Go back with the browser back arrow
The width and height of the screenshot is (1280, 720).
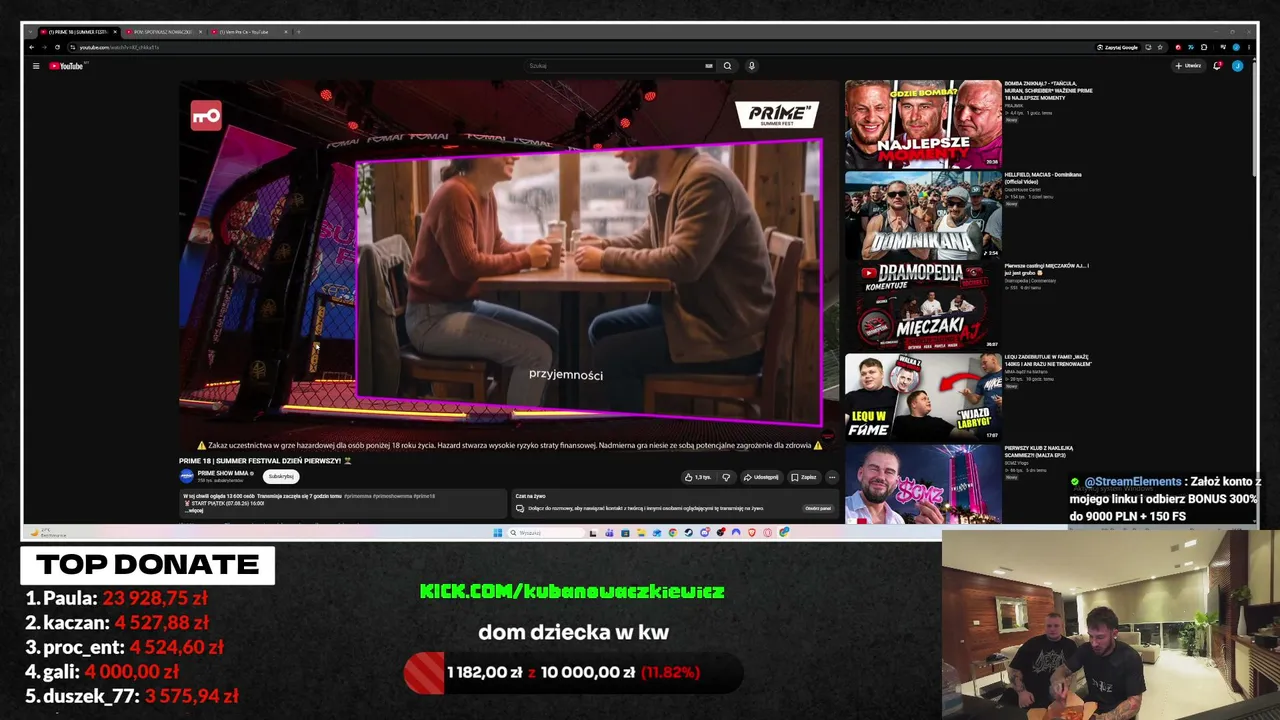[32, 47]
